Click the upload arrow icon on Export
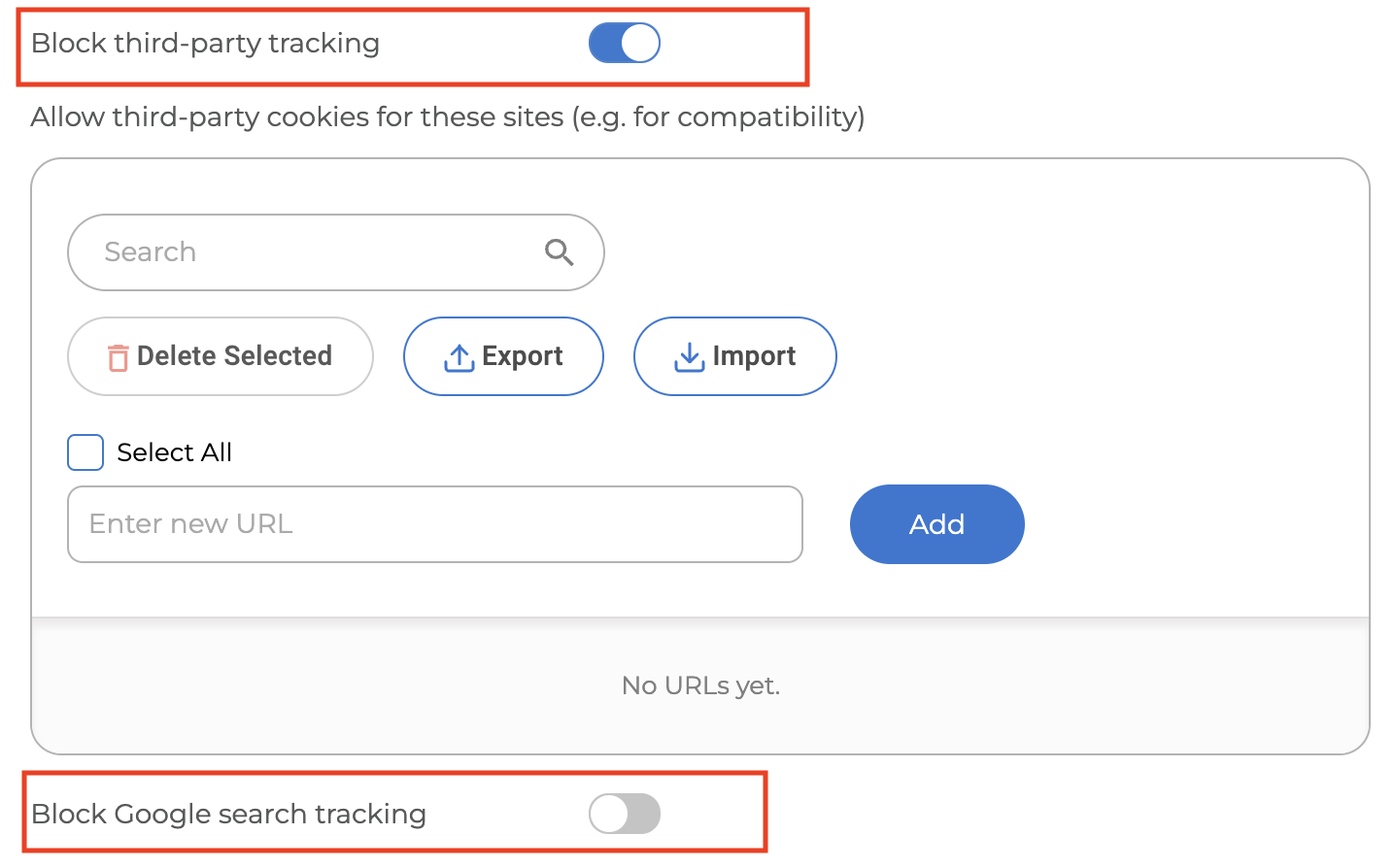Viewport: 1395px width, 868px height. 459,357
